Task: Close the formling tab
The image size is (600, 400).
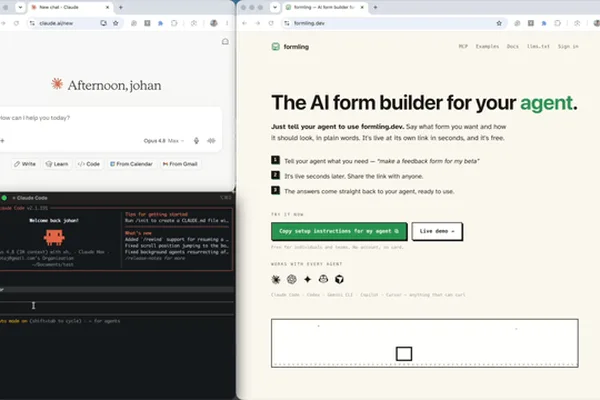Action: tap(362, 7)
